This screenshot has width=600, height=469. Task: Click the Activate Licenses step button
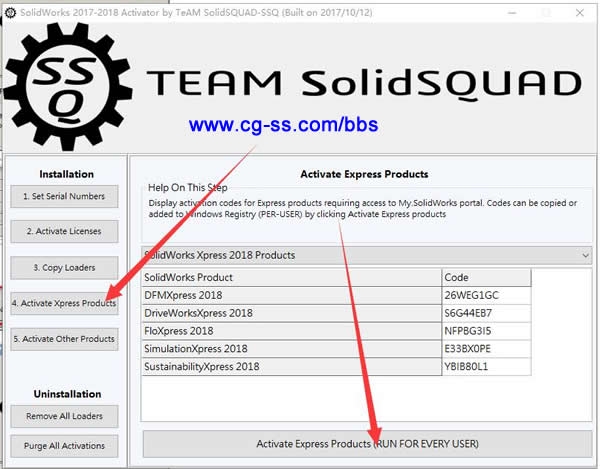[64, 231]
